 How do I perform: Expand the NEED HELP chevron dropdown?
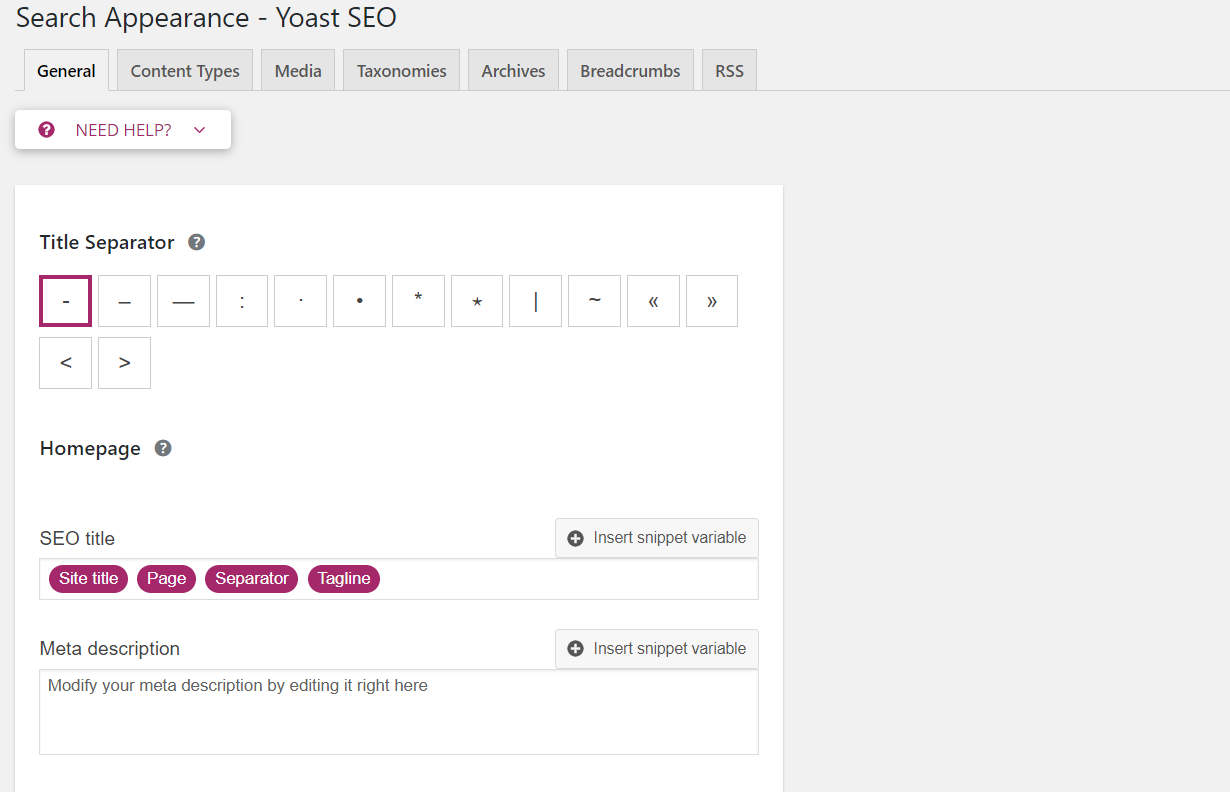pyautogui.click(x=199, y=130)
